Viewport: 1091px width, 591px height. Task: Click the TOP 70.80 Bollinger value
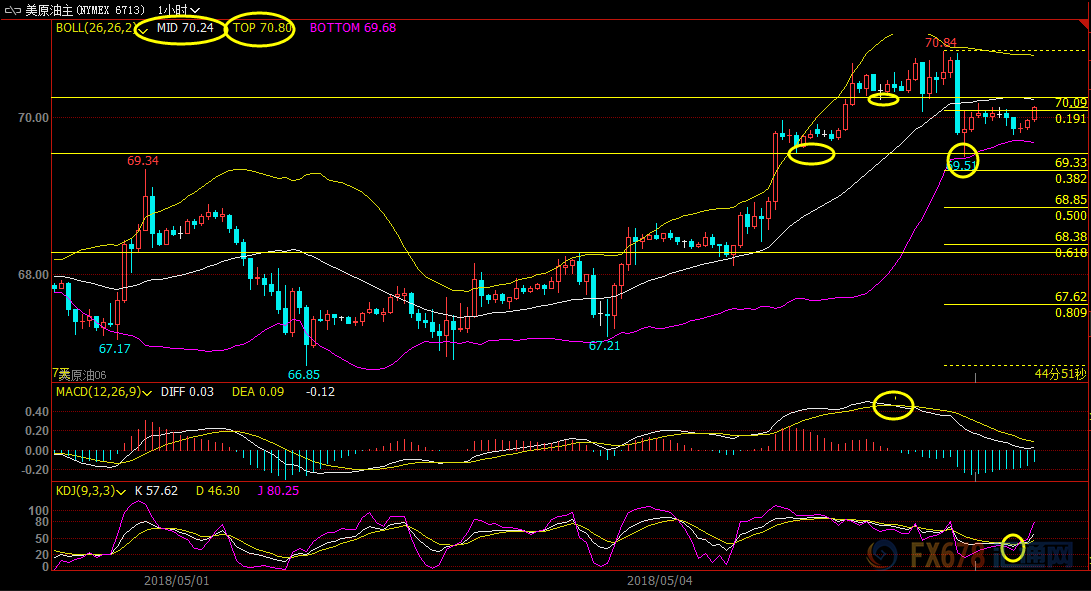(x=262, y=28)
